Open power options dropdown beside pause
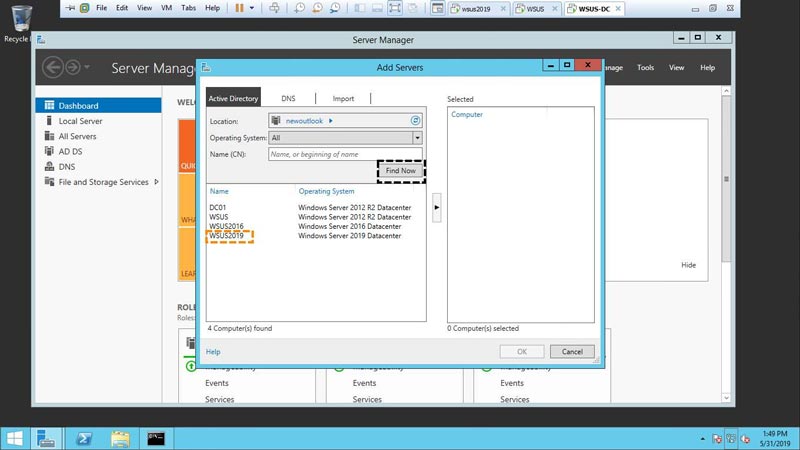The width and height of the screenshot is (800, 450). (x=252, y=8)
